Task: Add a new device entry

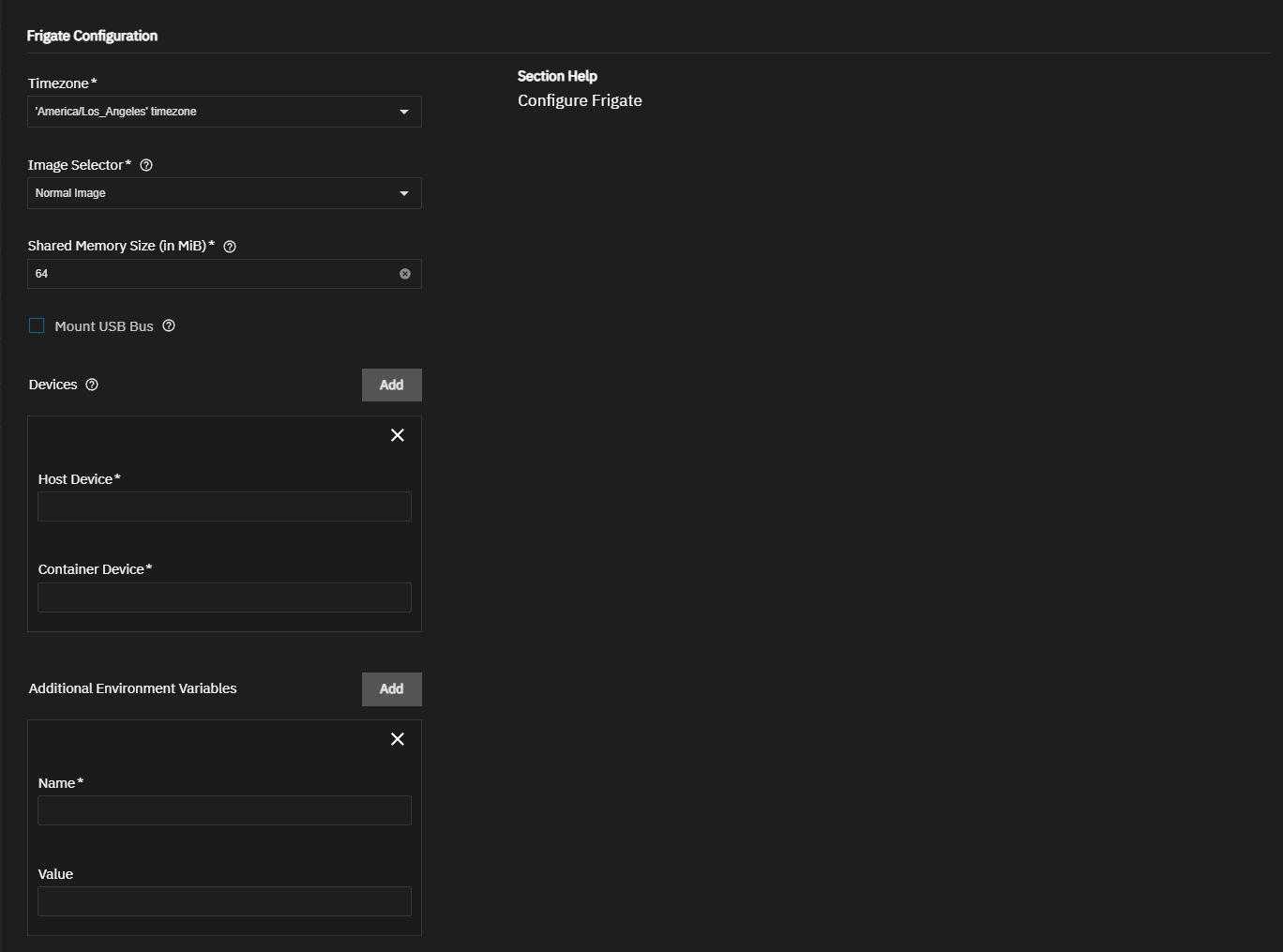Action: pyautogui.click(x=391, y=385)
